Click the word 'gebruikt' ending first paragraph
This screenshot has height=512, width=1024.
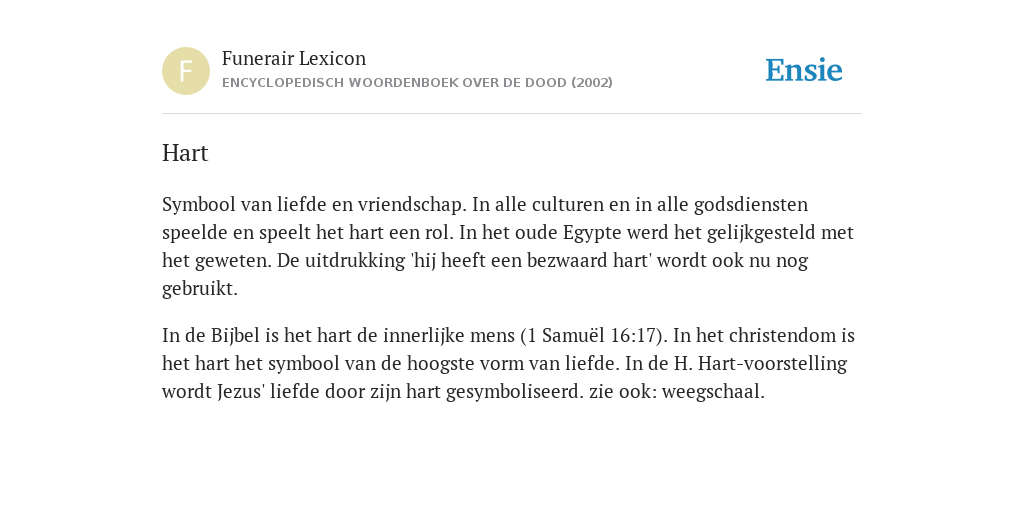[x=198, y=289]
